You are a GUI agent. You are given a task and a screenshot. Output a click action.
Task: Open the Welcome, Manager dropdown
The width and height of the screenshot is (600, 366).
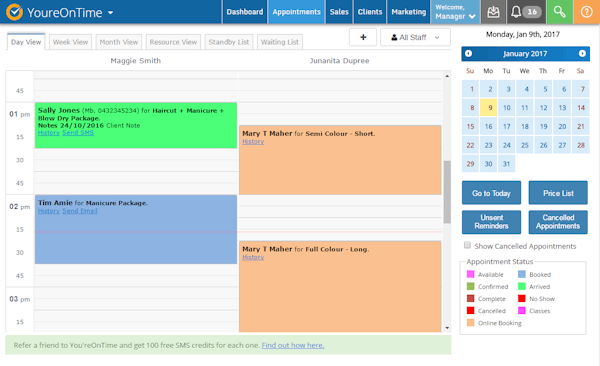pos(455,12)
